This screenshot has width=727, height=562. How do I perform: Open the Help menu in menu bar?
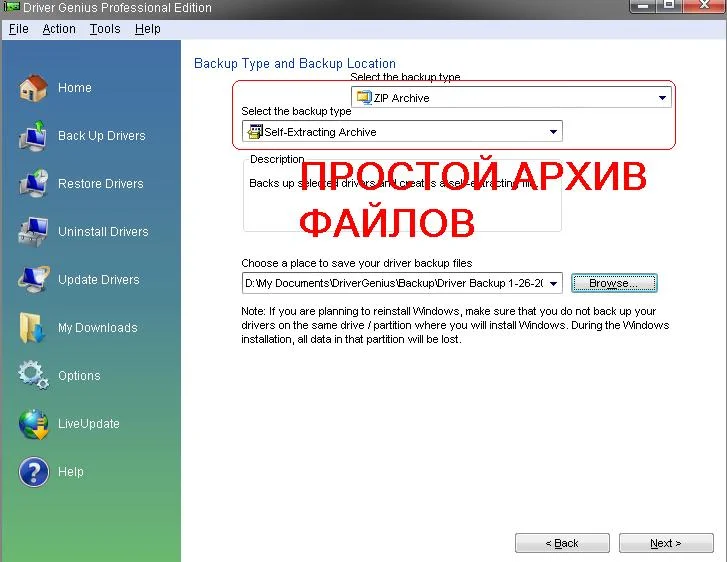[147, 29]
